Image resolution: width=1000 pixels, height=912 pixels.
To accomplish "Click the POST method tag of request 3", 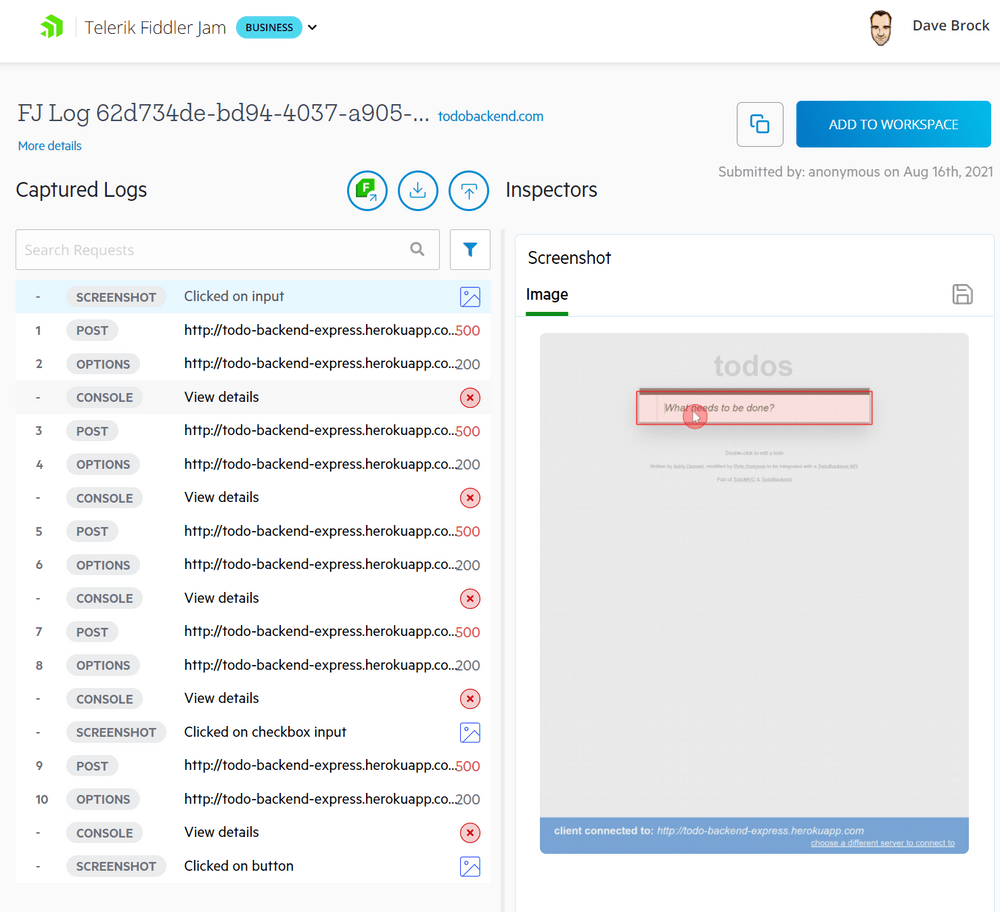I will pos(92,431).
